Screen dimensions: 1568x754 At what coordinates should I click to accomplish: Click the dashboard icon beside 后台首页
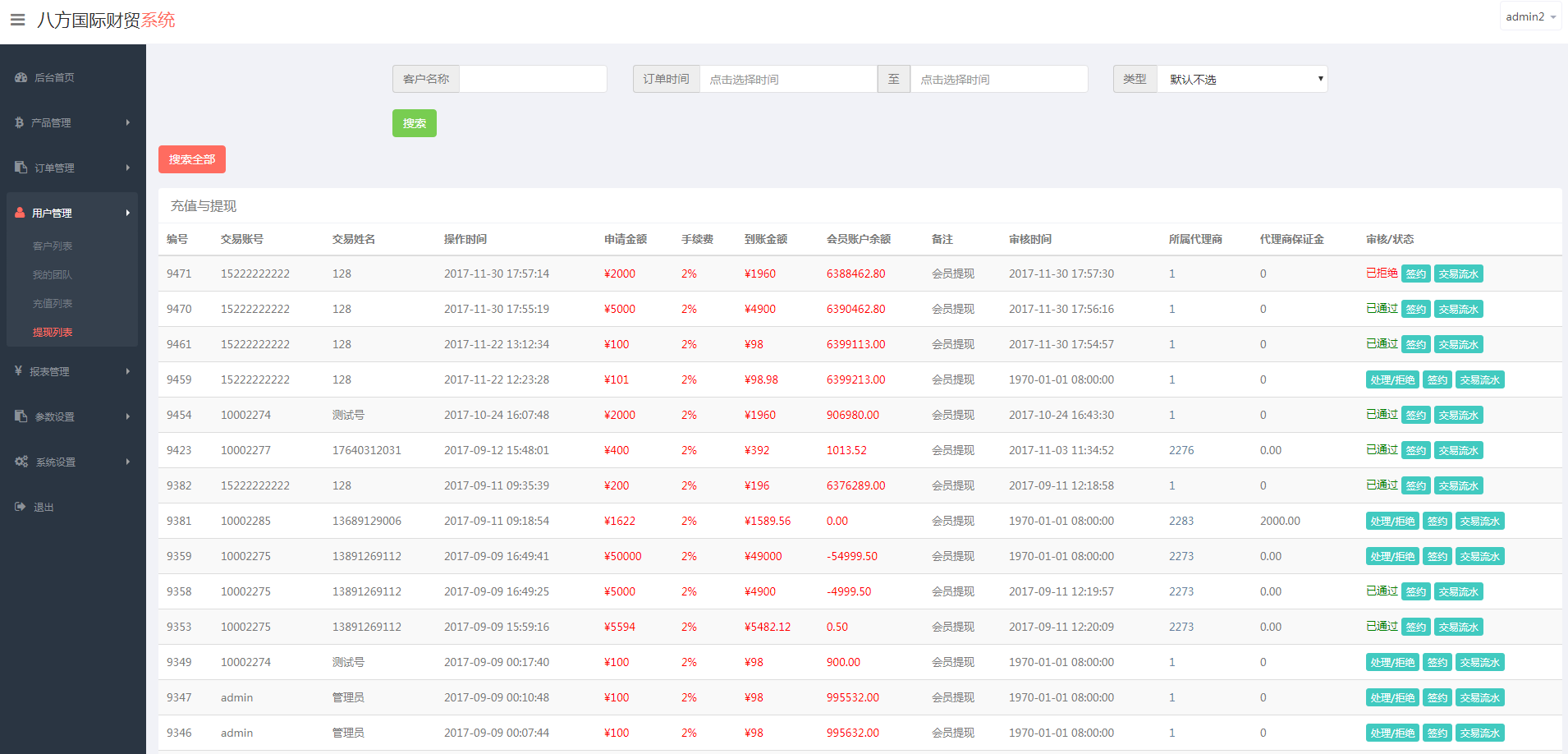coord(21,77)
